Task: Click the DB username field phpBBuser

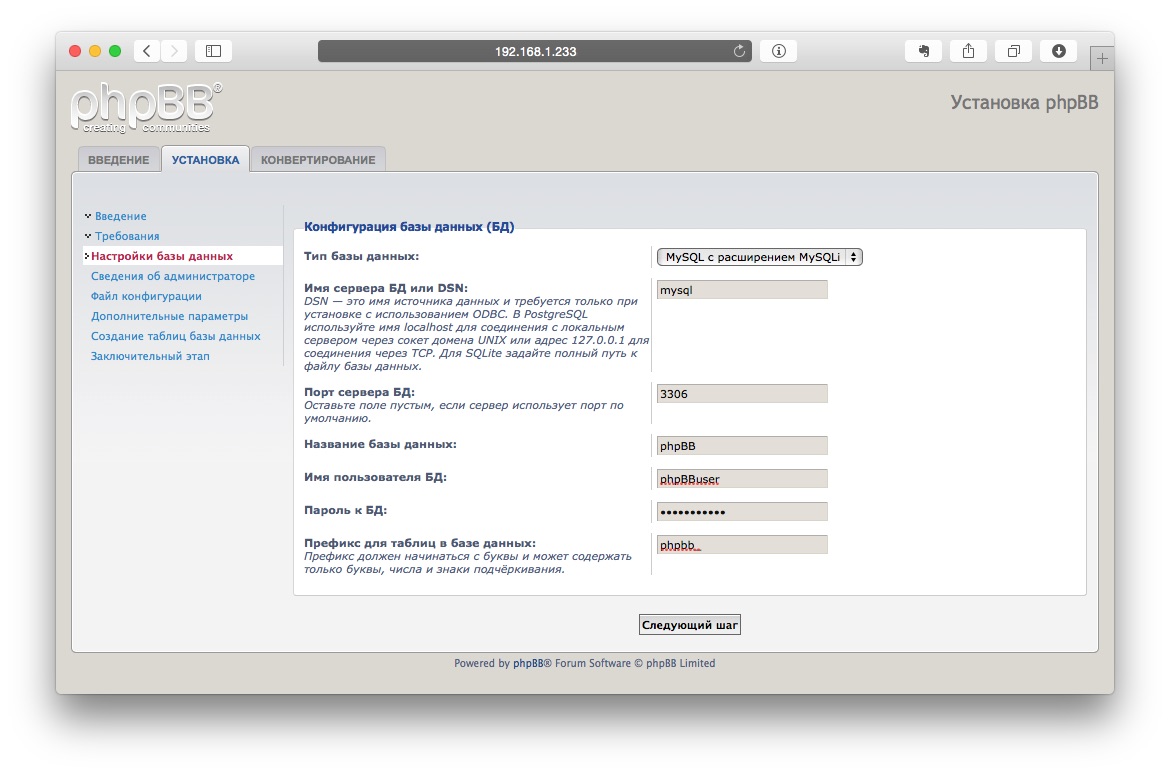Action: (x=742, y=478)
